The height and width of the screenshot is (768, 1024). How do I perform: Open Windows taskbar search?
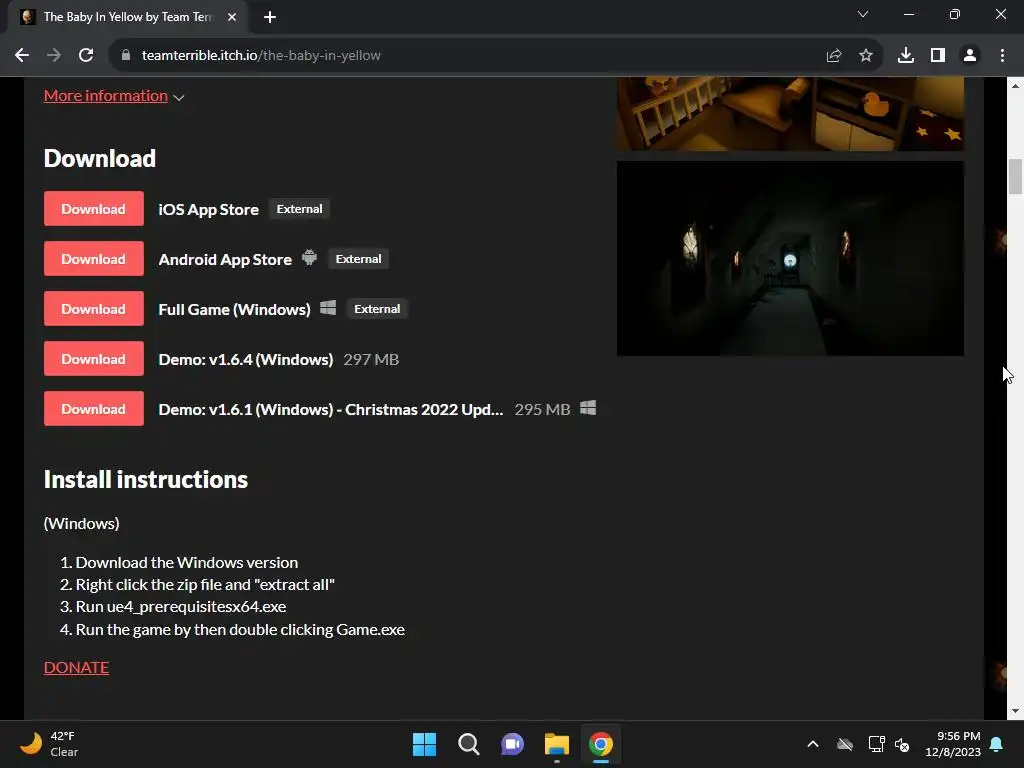pyautogui.click(x=468, y=744)
